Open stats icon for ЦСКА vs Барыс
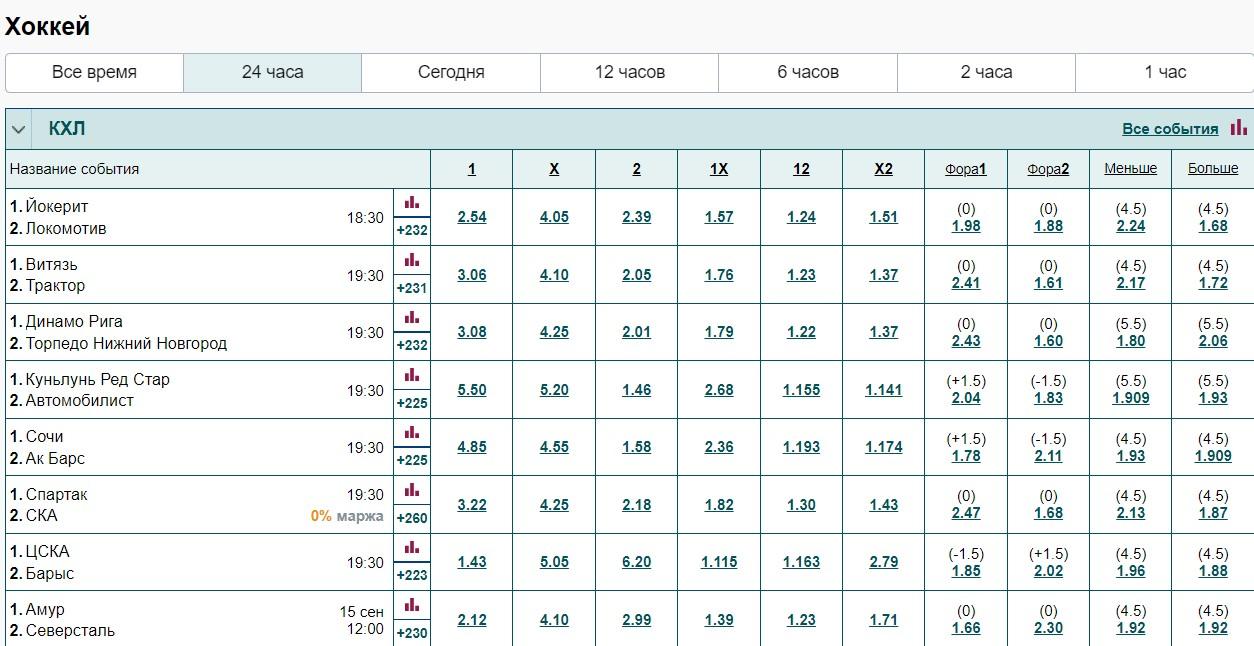 (x=412, y=548)
